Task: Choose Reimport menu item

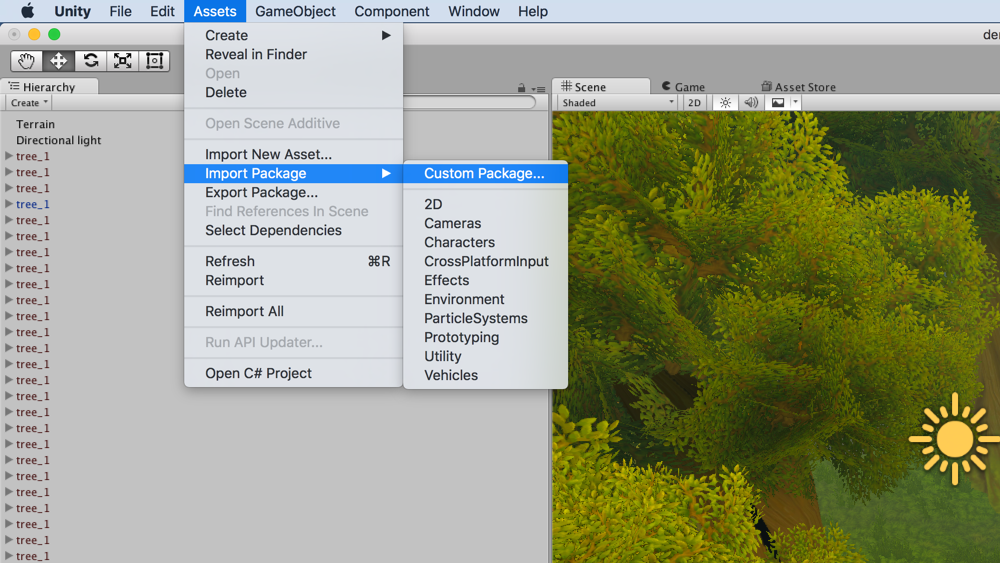Action: pyautogui.click(x=293, y=281)
